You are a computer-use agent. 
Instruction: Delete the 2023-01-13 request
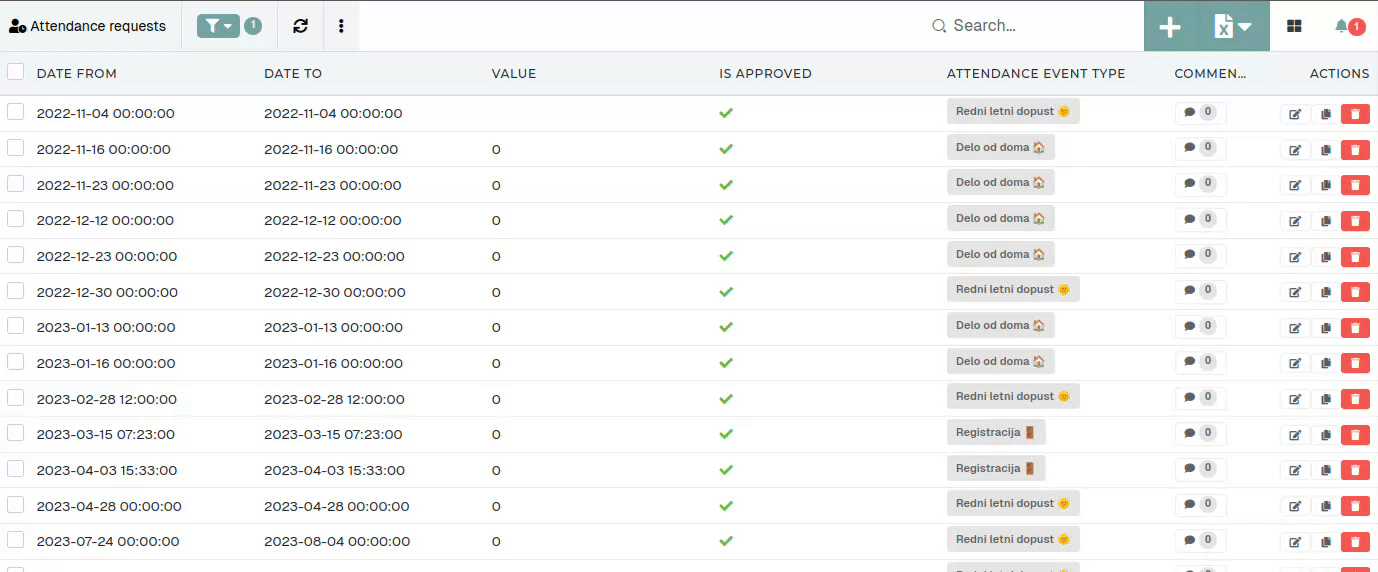coord(1355,328)
